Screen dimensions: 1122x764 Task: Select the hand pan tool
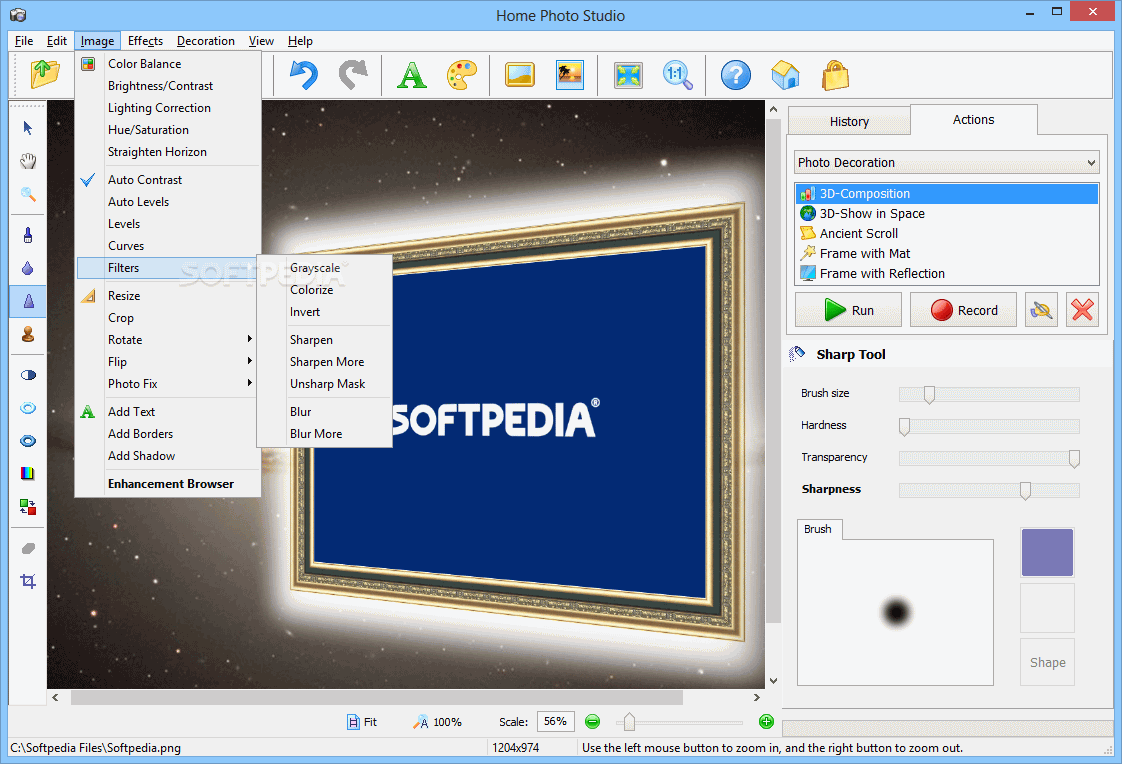(28, 161)
